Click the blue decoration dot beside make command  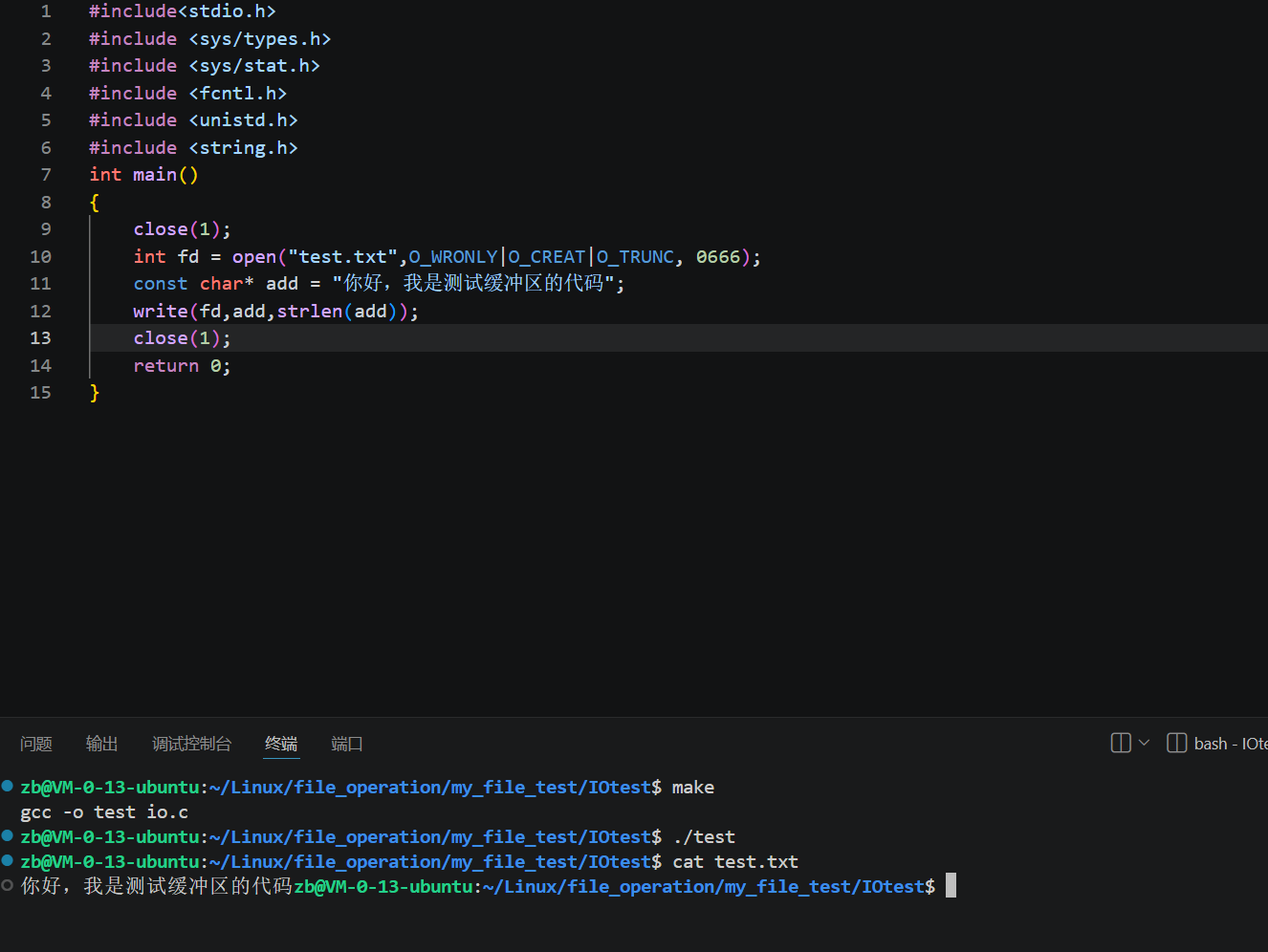(8, 787)
